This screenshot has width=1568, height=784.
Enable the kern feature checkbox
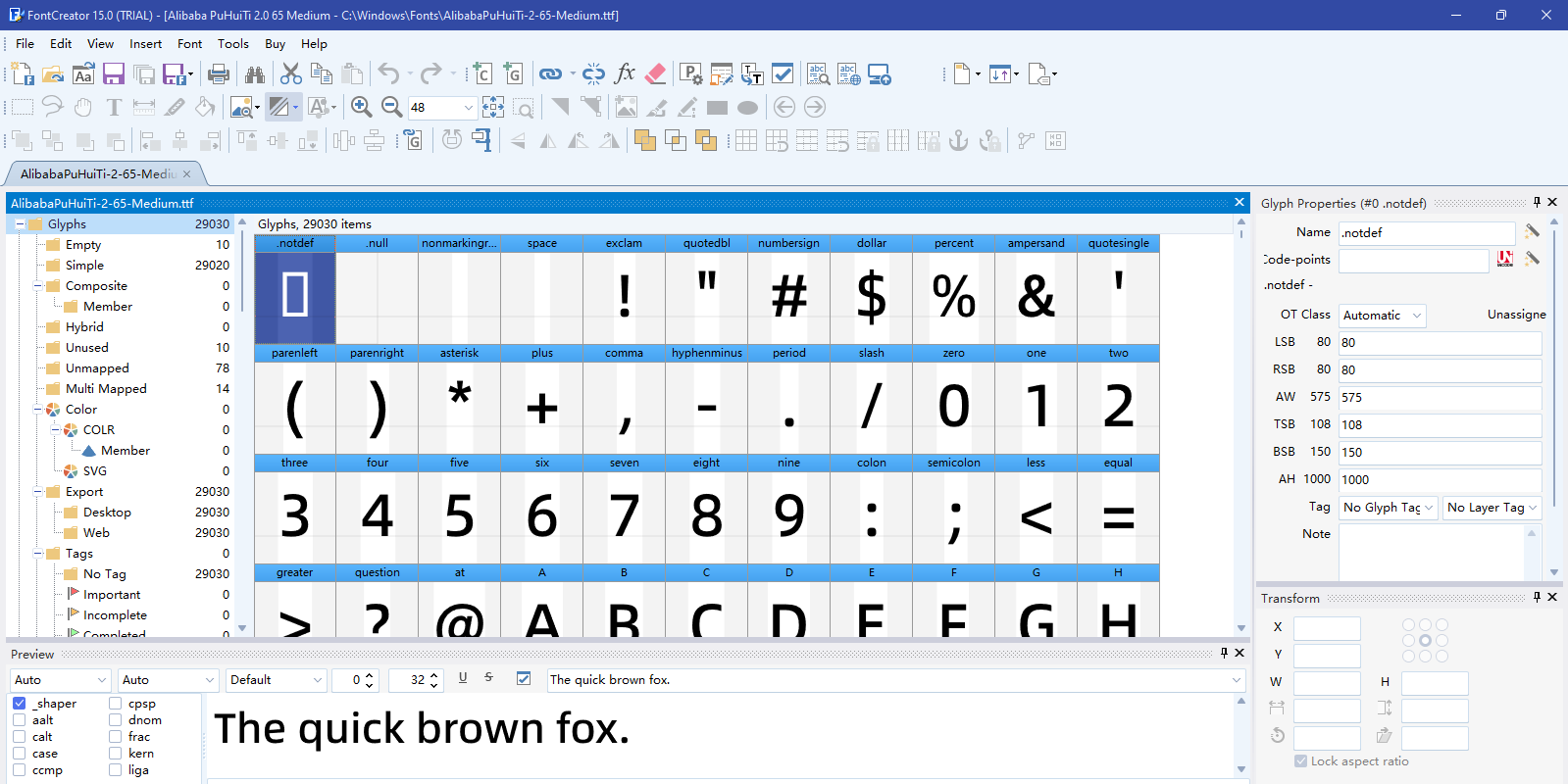pos(116,754)
